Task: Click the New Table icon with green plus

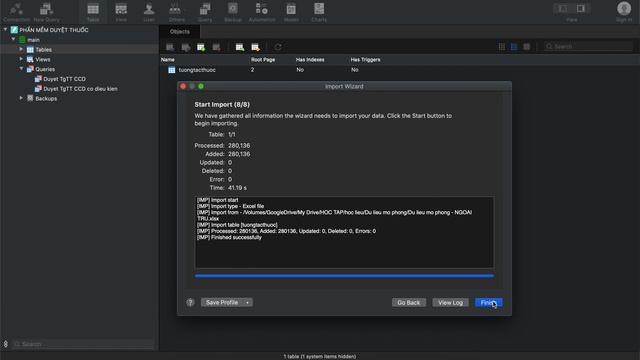Action: coord(201,47)
